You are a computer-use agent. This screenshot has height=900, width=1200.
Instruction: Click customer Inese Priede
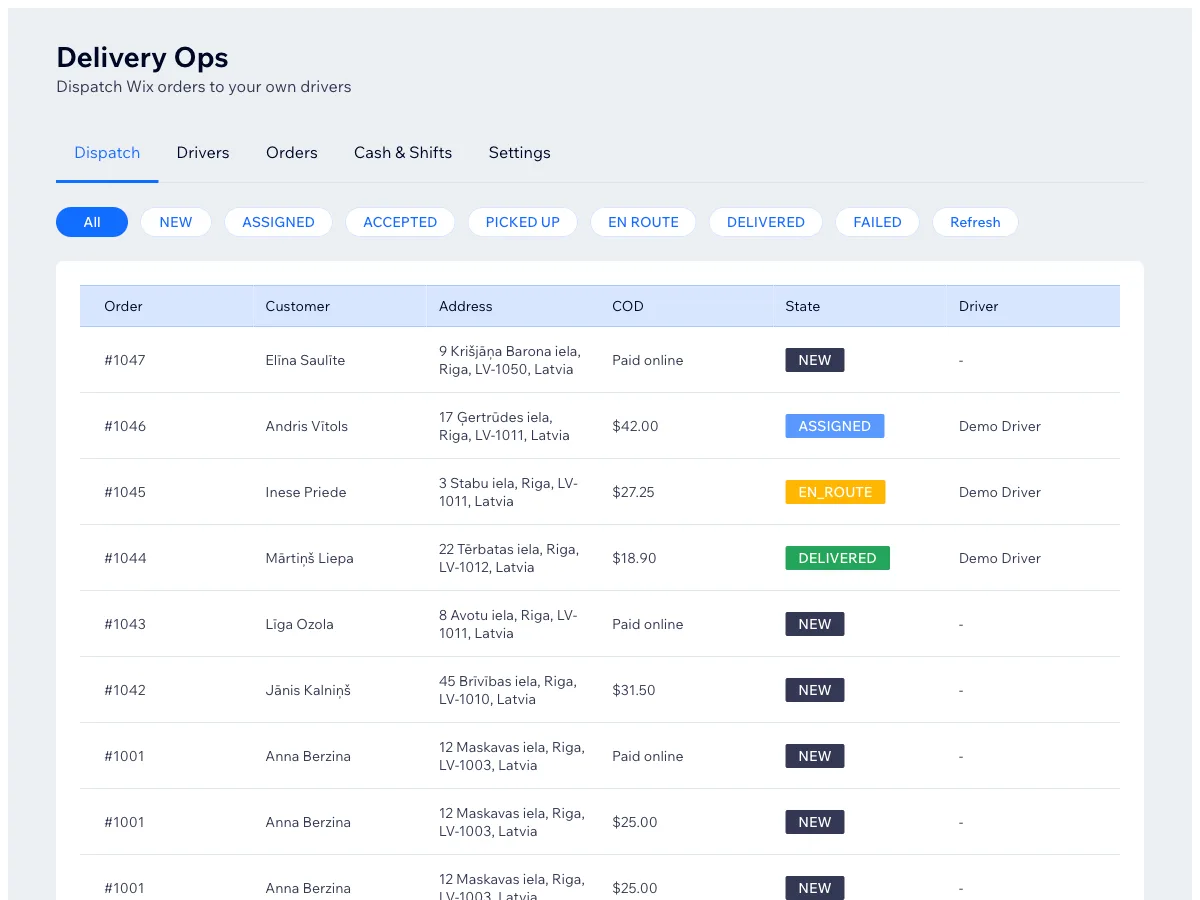[306, 492]
